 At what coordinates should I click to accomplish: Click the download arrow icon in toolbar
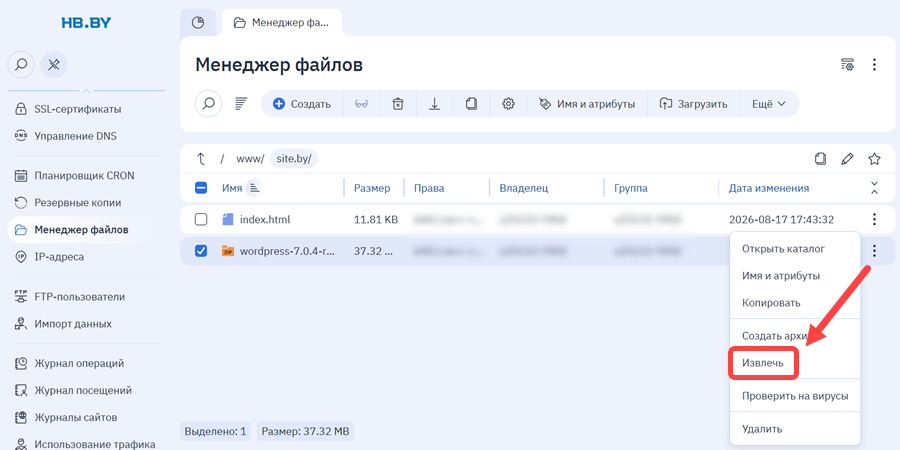click(435, 104)
